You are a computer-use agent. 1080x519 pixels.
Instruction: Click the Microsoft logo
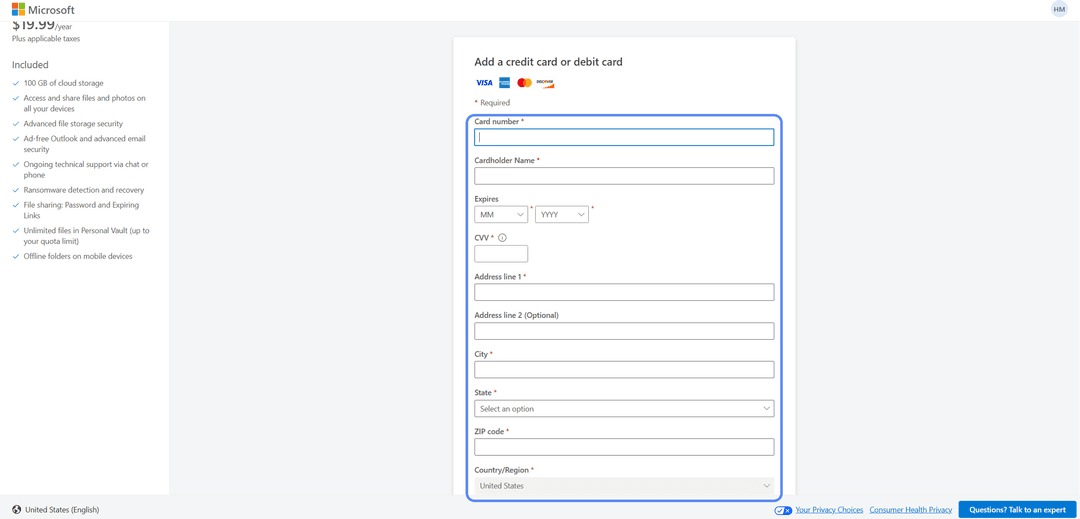click(43, 10)
